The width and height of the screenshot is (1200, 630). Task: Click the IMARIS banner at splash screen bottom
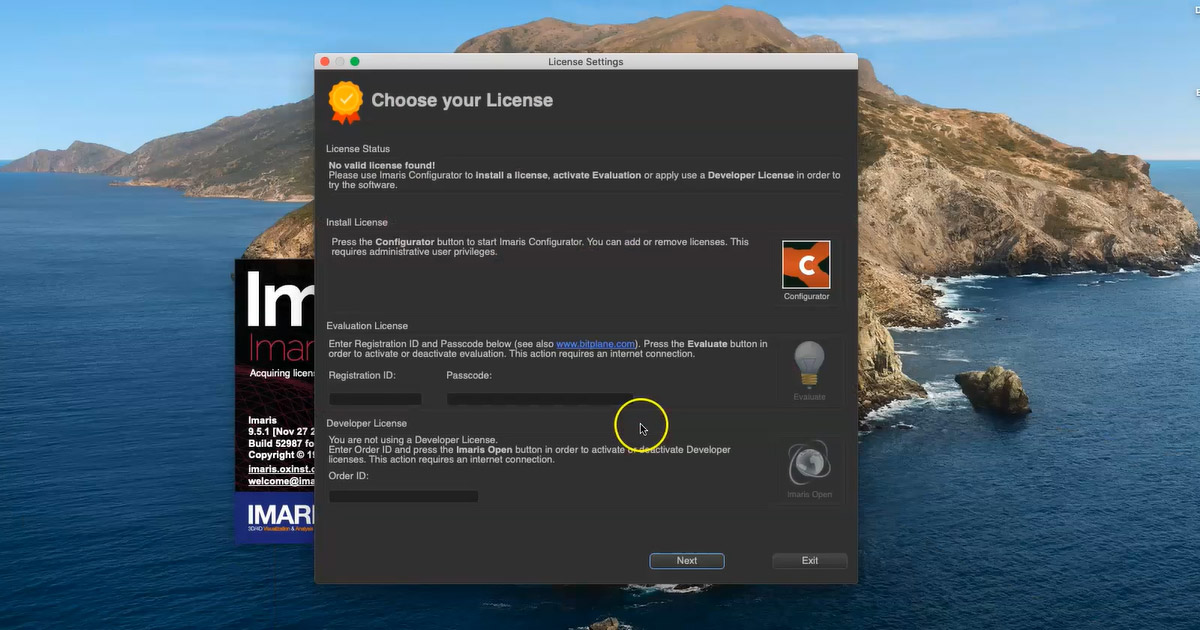click(278, 516)
